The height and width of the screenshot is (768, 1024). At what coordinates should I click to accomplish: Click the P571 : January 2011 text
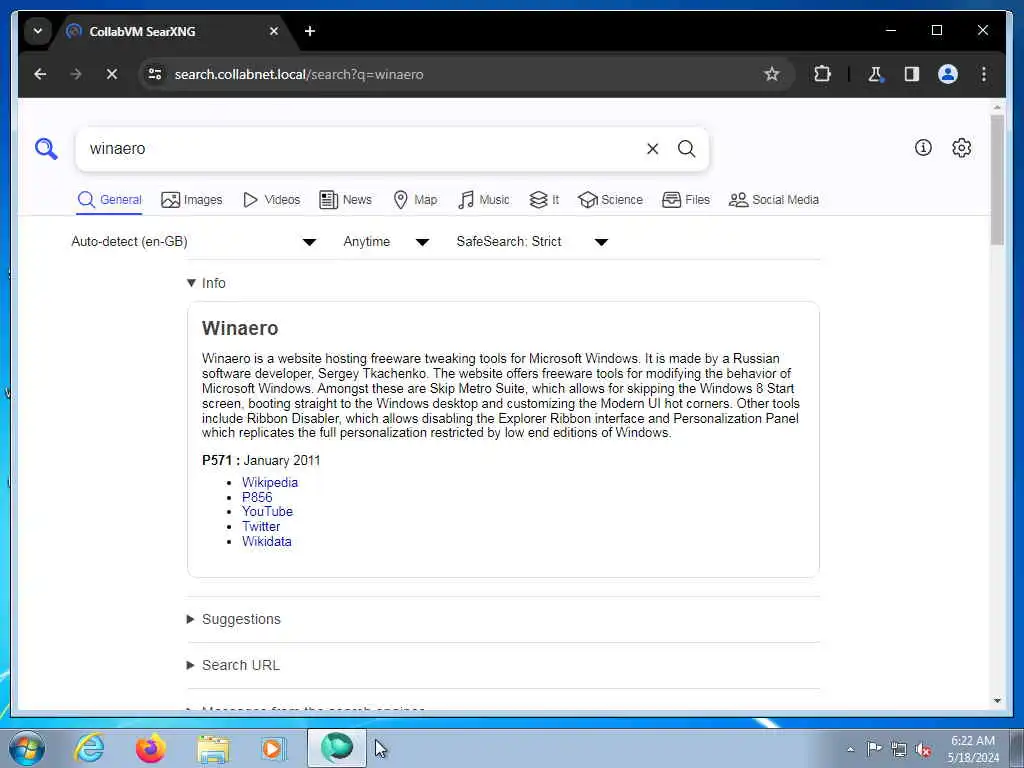click(x=261, y=460)
